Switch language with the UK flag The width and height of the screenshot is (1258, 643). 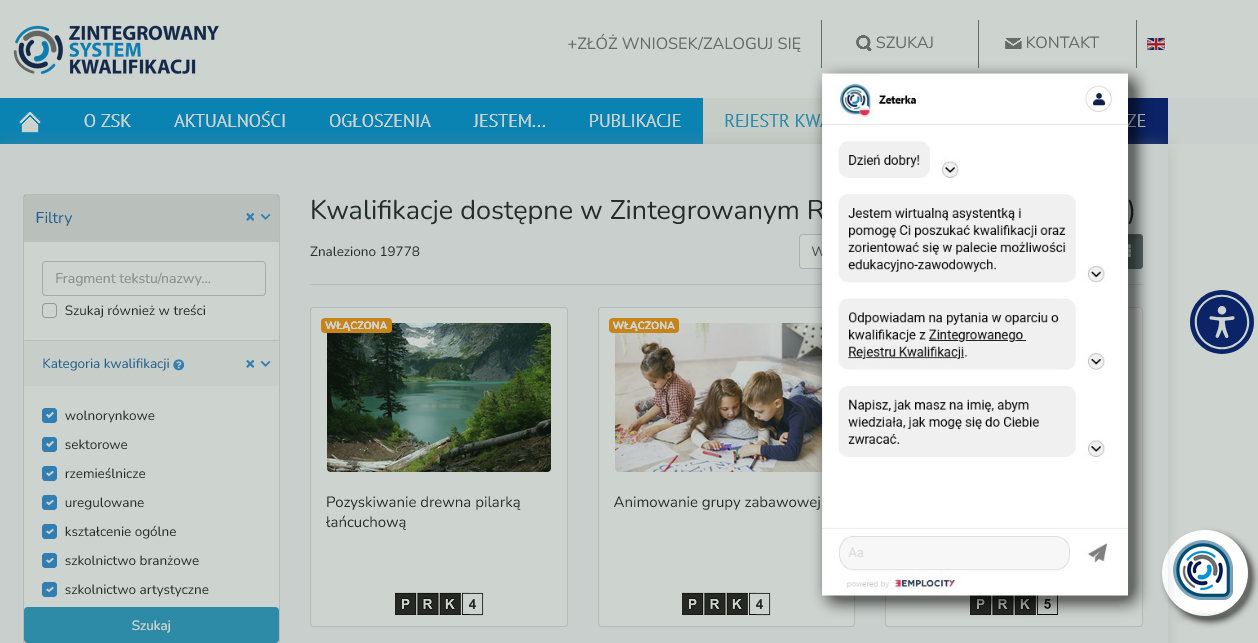tap(1156, 43)
